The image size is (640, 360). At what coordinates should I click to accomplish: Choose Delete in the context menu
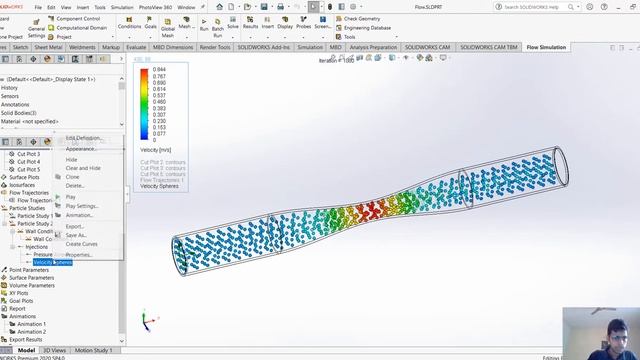tap(75, 186)
